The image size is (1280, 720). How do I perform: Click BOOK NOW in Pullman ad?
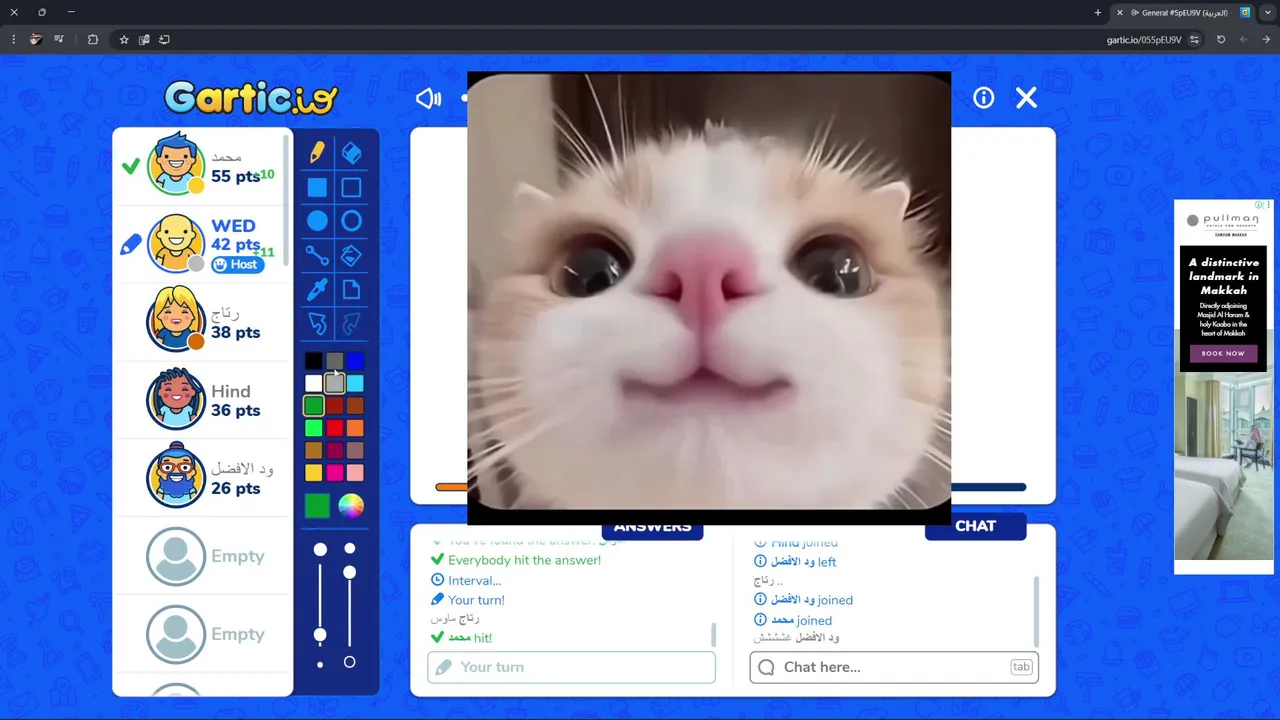point(1223,353)
